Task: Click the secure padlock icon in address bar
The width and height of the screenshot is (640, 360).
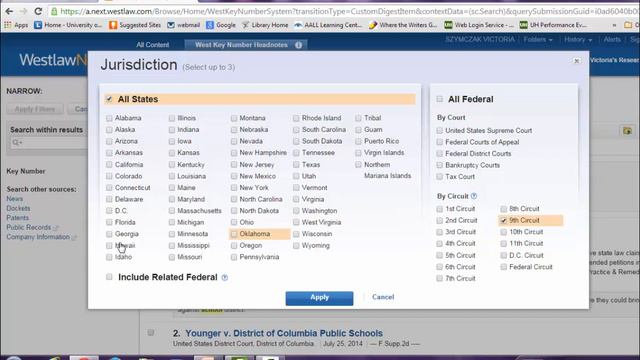Action: coord(54,11)
